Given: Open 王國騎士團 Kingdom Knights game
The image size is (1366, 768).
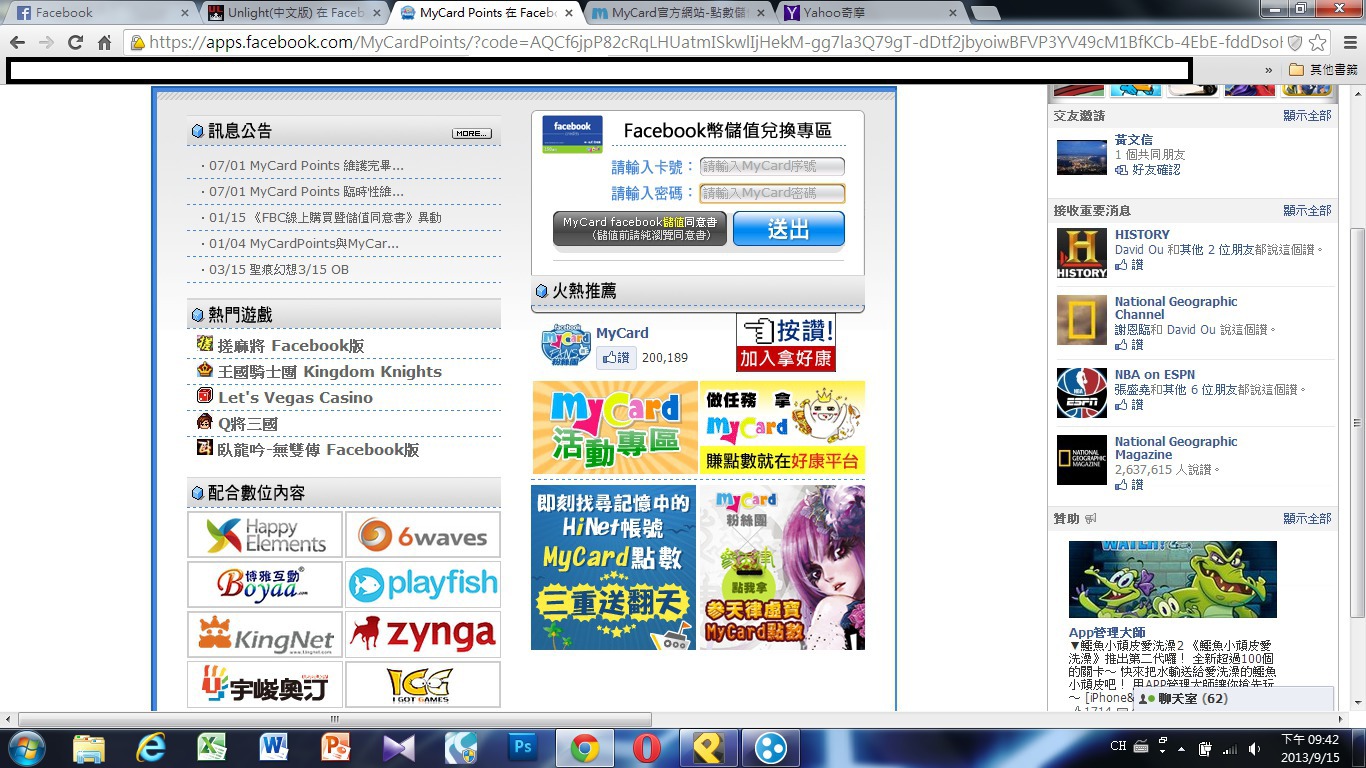Looking at the screenshot, I should point(330,372).
